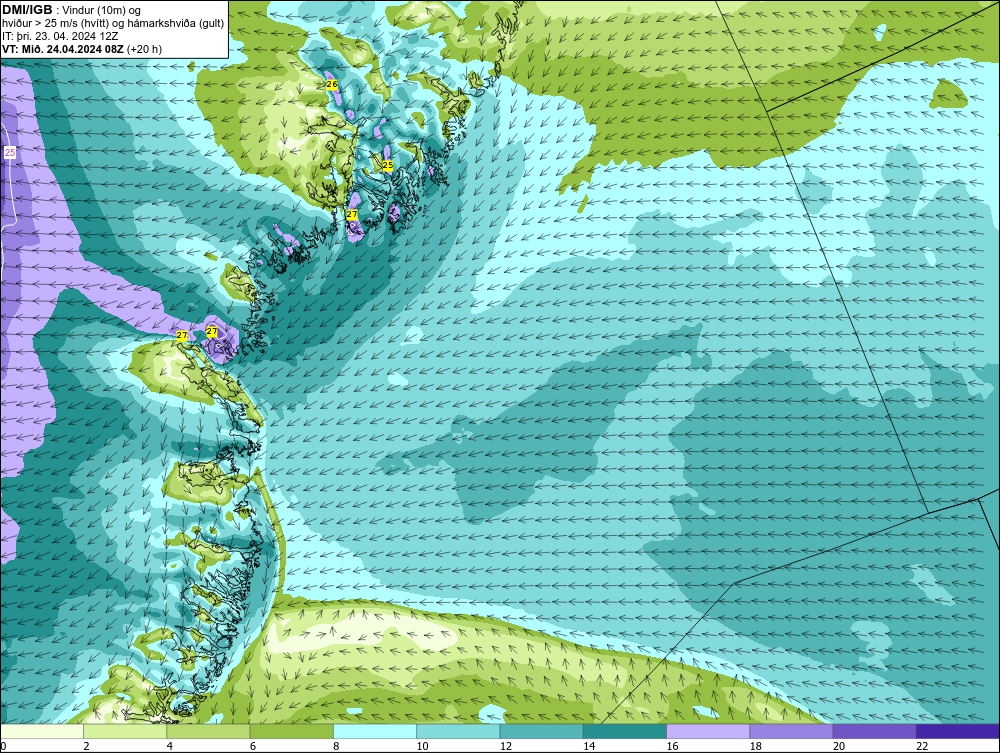Click the yellow '25' gust label
Image resolution: width=1000 pixels, height=753 pixels.
click(388, 165)
